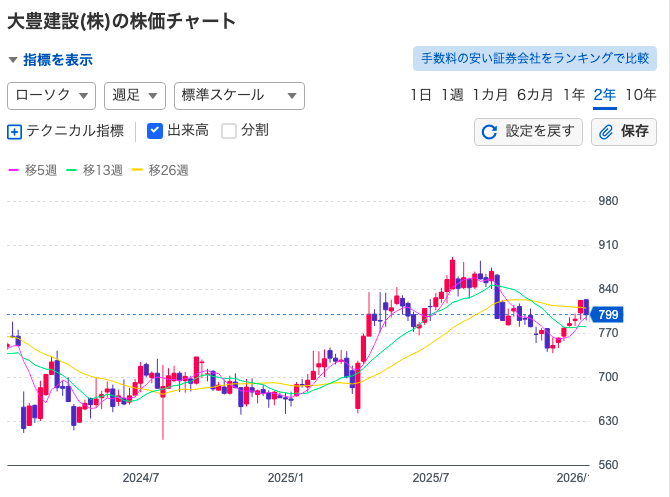Image resolution: width=670 pixels, height=497 pixels.
Task: Enable the 分割 split checkbox
Action: 229,130
